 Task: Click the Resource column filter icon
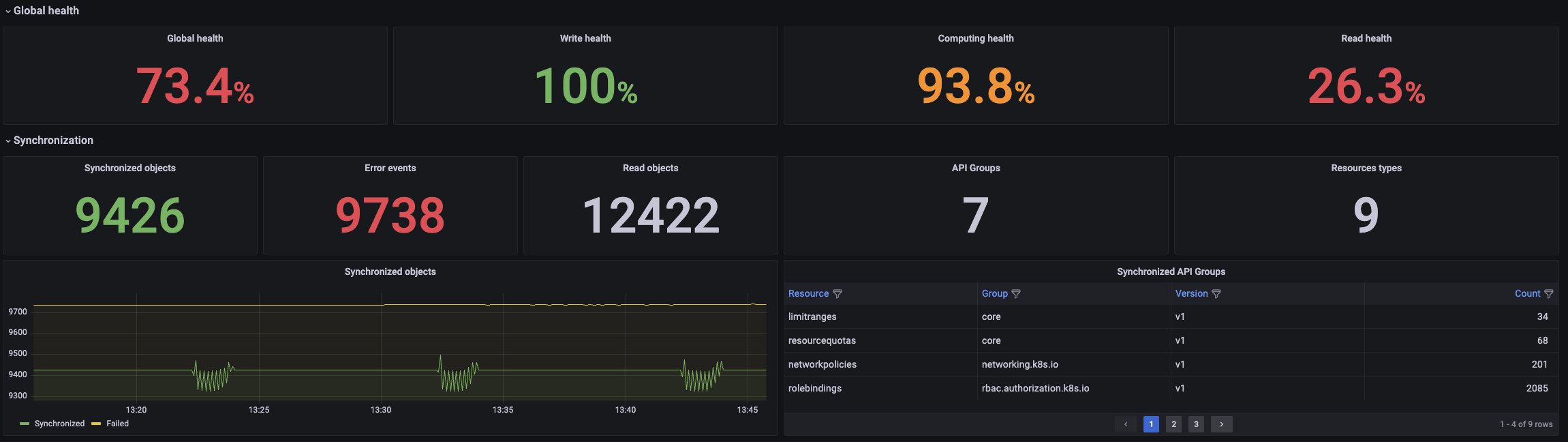click(837, 294)
